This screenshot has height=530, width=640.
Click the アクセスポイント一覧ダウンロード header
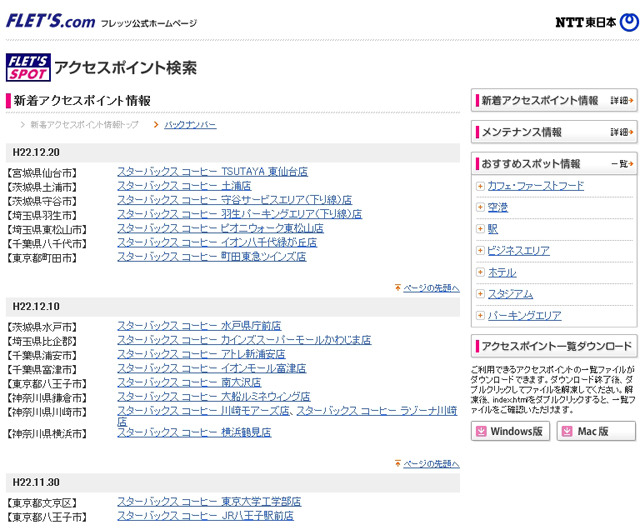point(554,346)
